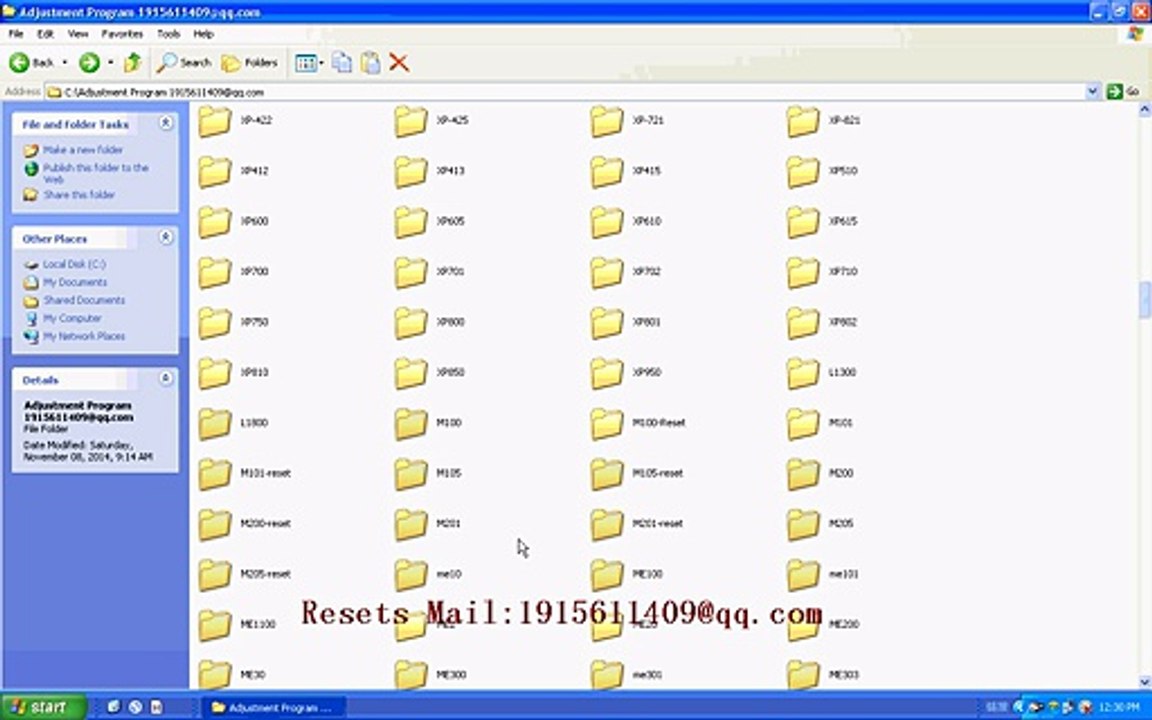Click the scrollbar up arrow
Screen dimensions: 1152x720
coord(1145,110)
